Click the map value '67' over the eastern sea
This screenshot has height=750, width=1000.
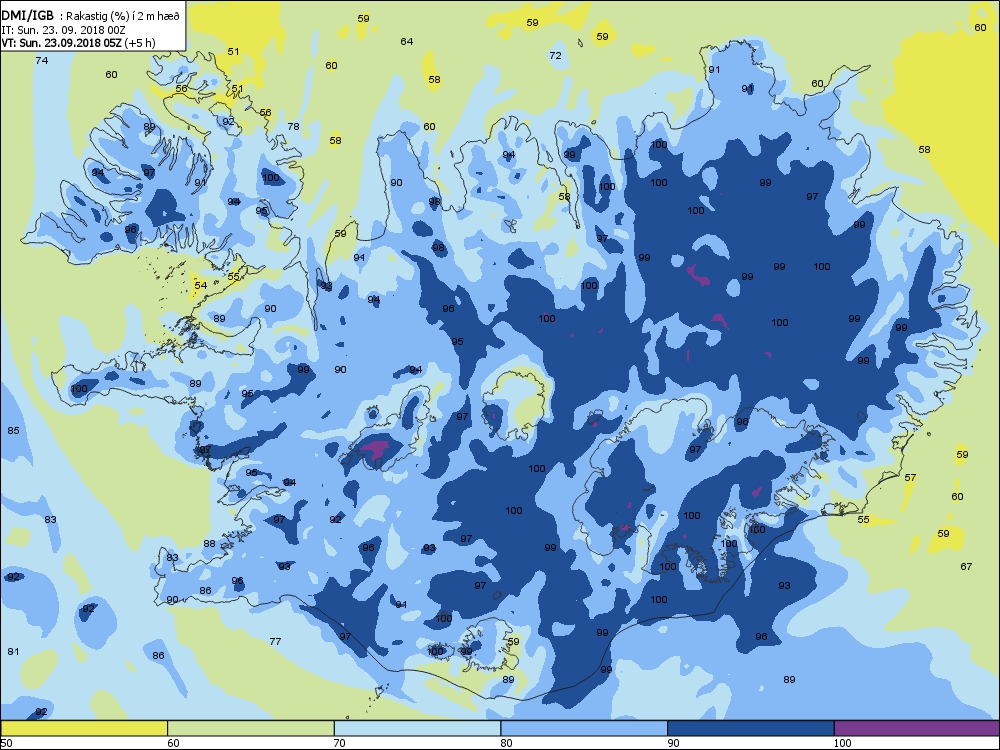pyautogui.click(x=966, y=566)
